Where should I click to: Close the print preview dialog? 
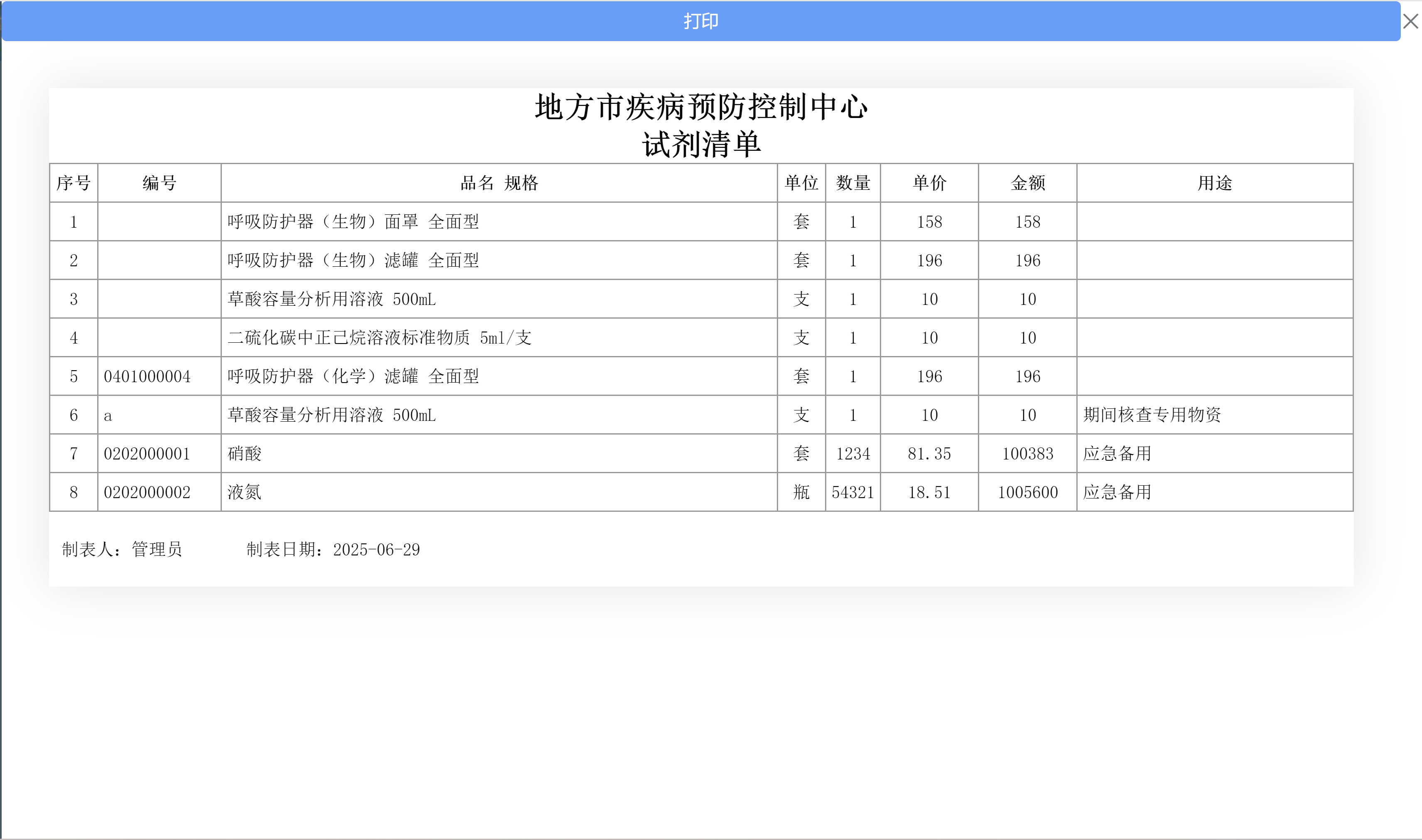[1411, 22]
